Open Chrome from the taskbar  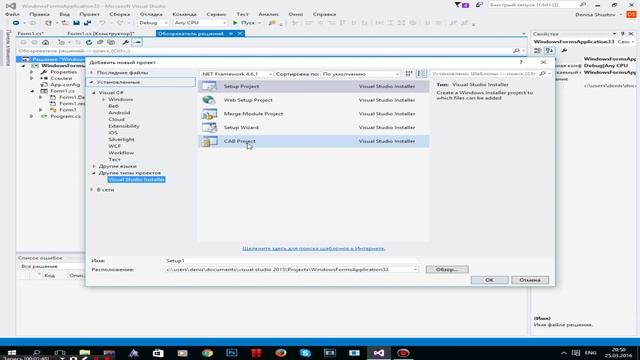coord(207,353)
